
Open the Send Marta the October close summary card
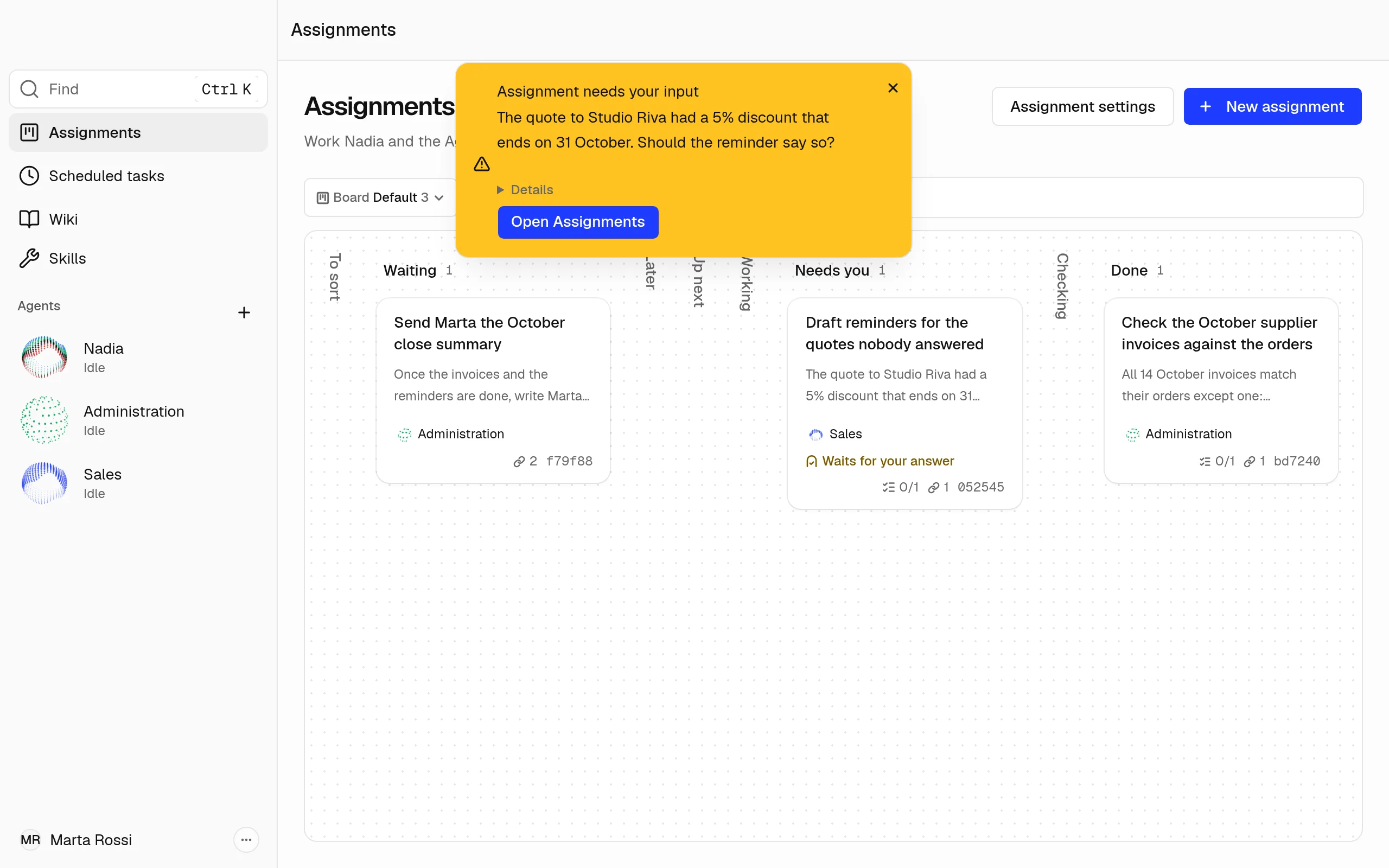(x=493, y=391)
